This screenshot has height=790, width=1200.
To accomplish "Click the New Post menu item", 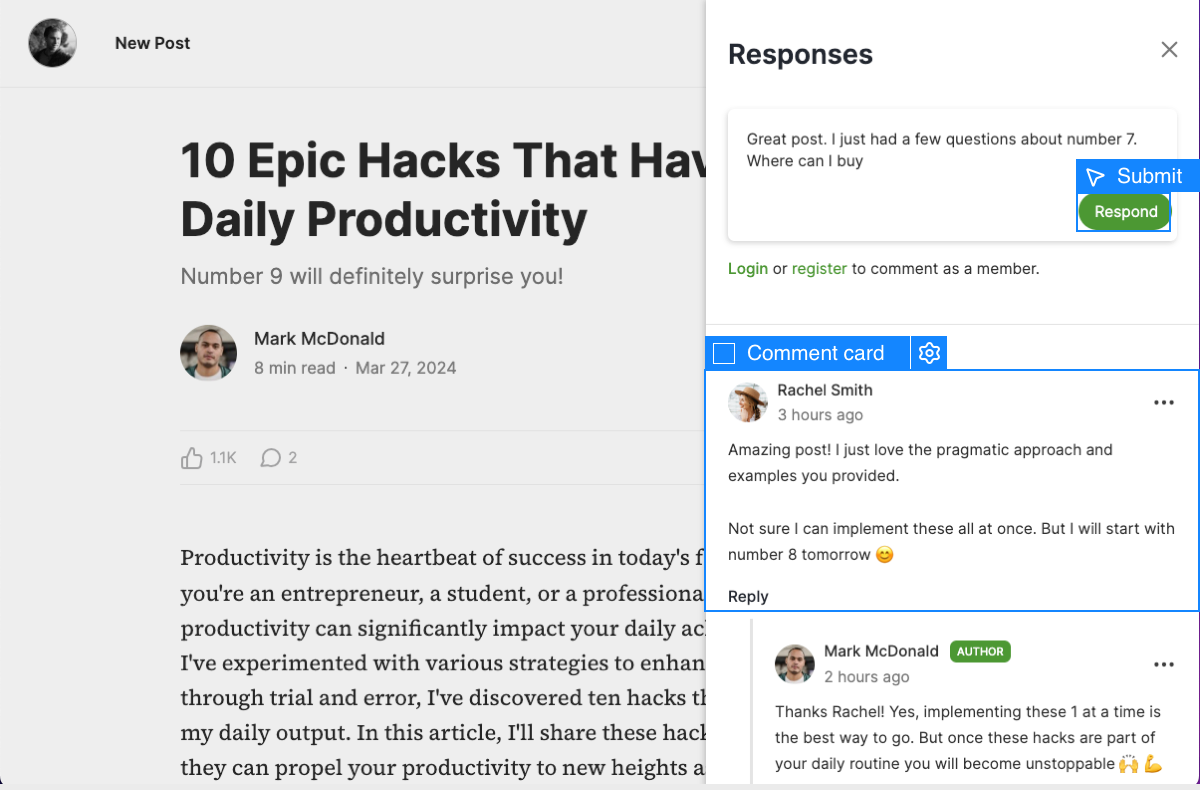I will pyautogui.click(x=152, y=43).
